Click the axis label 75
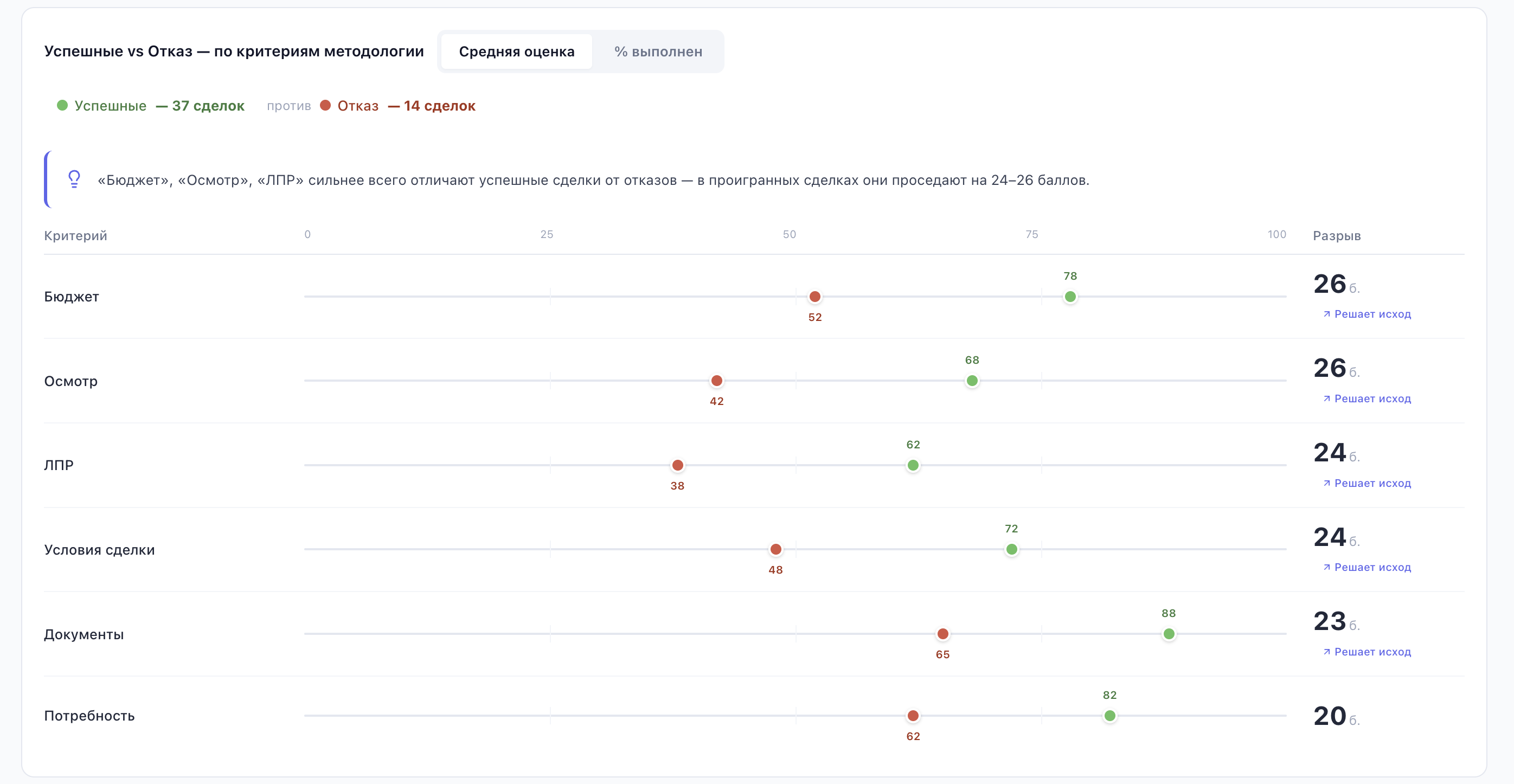The image size is (1514, 784). tap(1031, 234)
